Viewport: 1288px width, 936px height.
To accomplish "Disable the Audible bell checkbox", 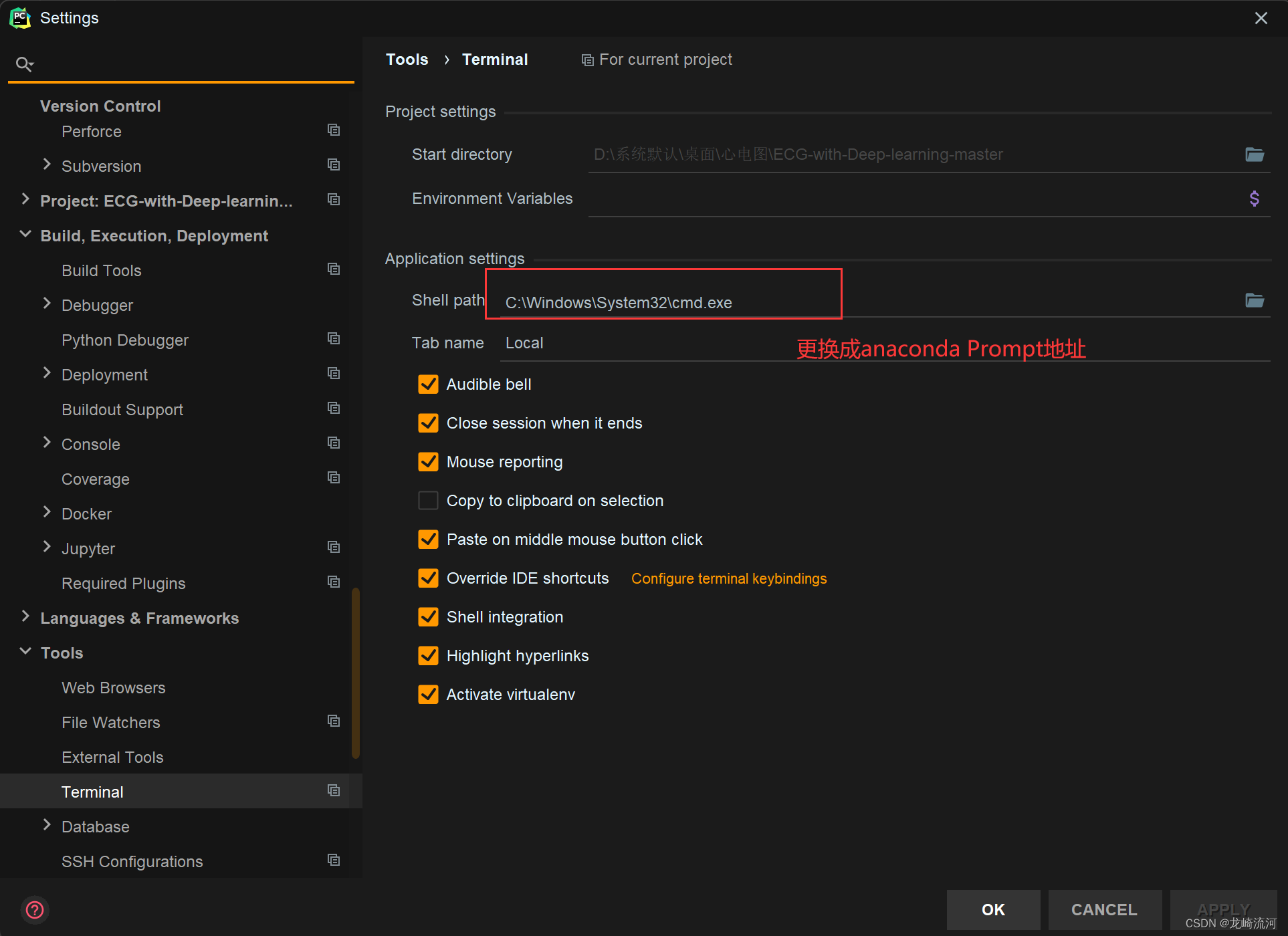I will [428, 384].
